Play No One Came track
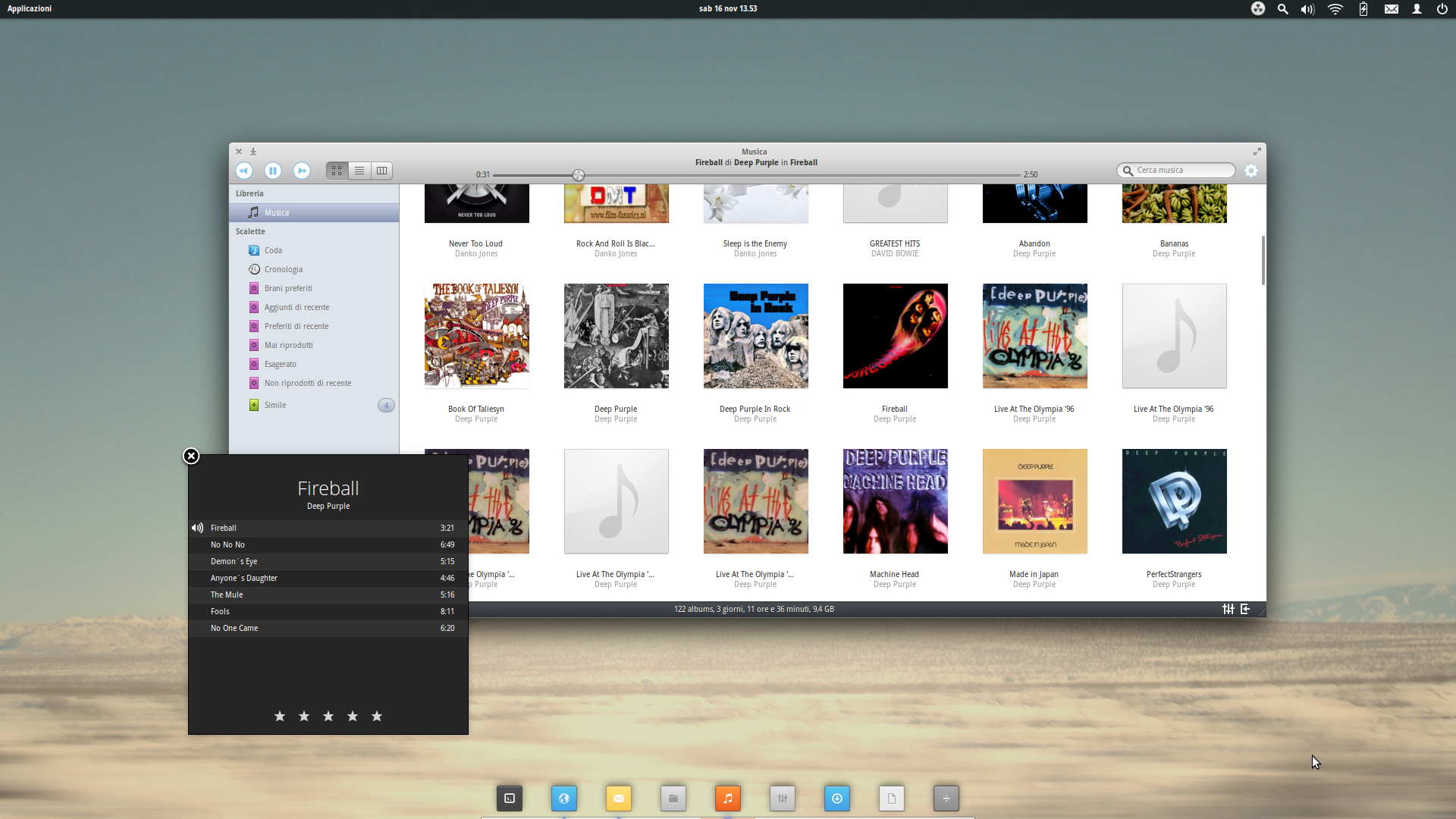 328,628
